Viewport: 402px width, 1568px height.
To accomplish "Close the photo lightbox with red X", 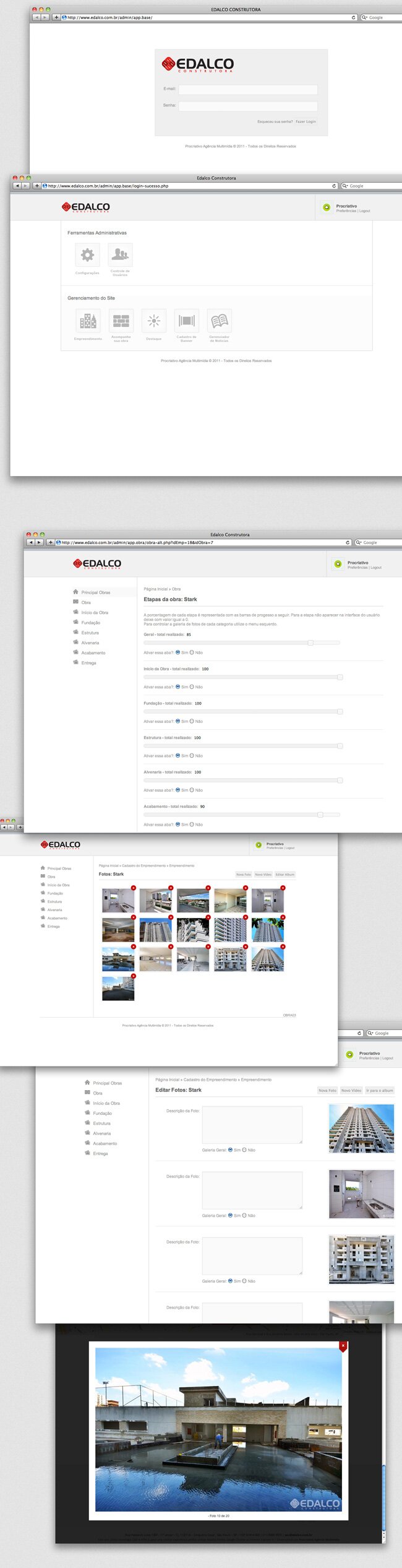I will (x=343, y=1346).
